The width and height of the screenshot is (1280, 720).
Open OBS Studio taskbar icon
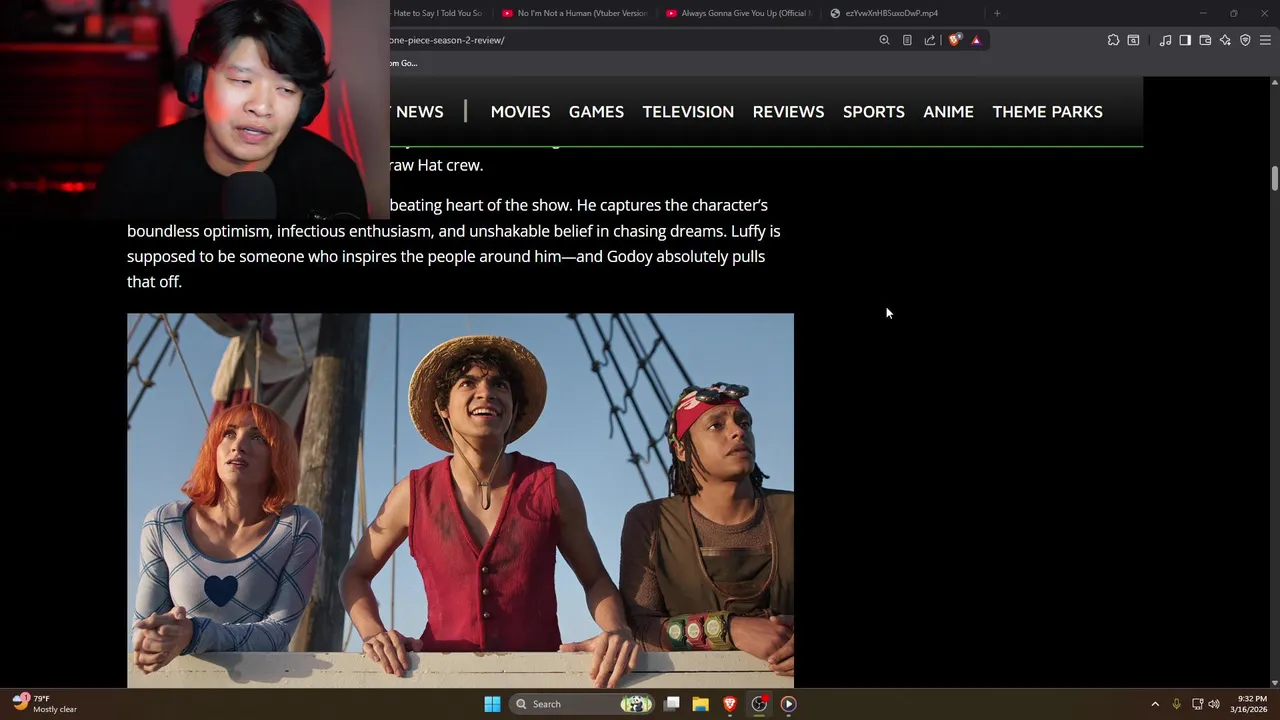click(x=759, y=704)
